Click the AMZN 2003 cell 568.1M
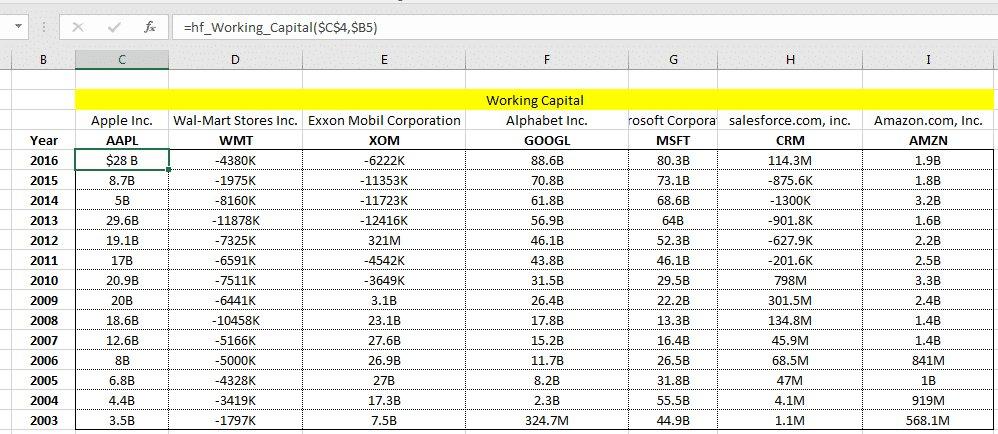Screen dimensions: 998x434 coord(927,420)
